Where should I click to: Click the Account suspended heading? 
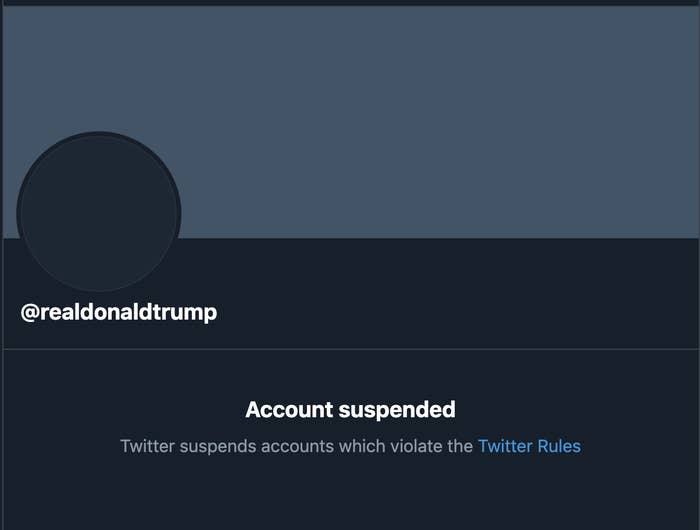[350, 409]
